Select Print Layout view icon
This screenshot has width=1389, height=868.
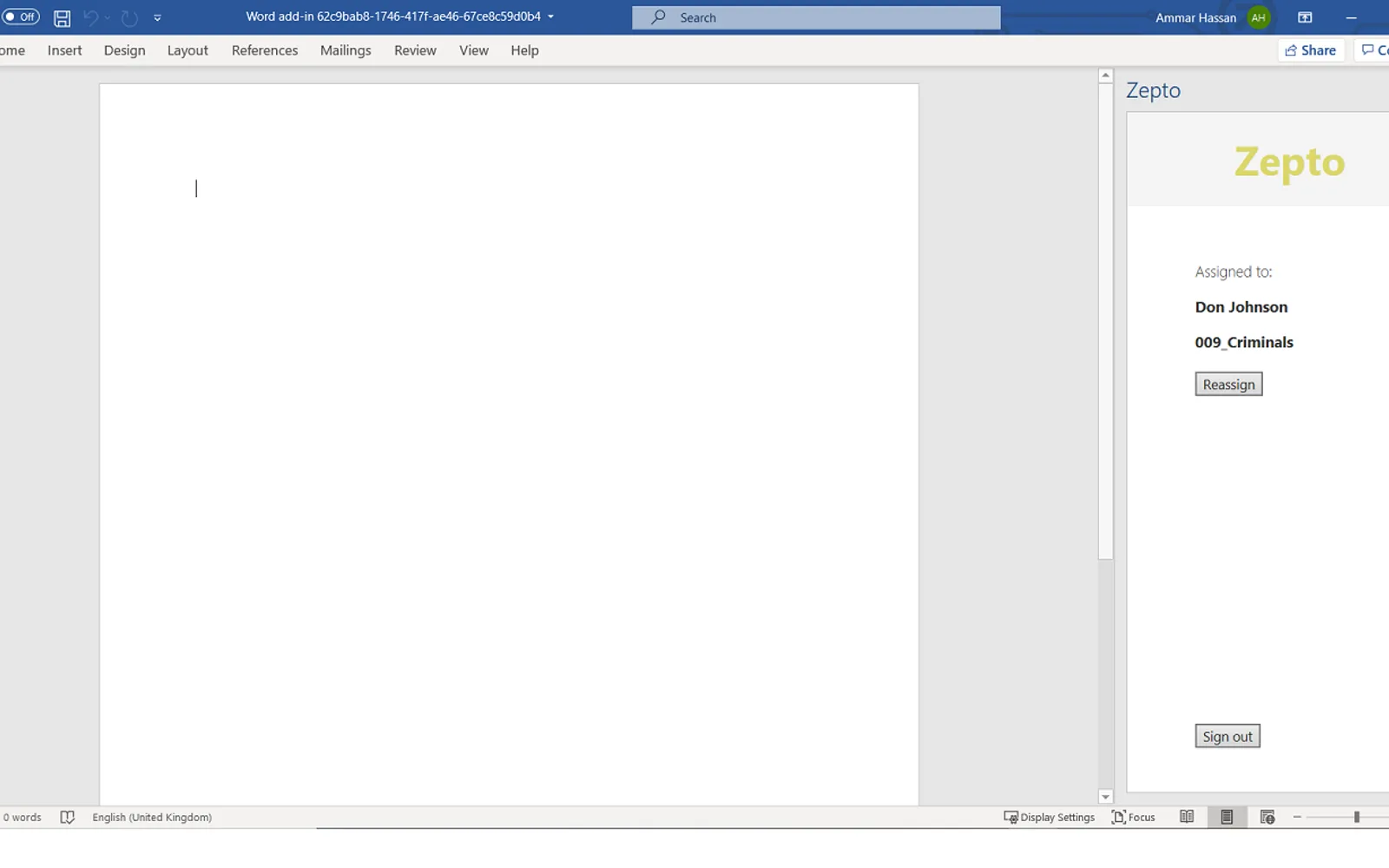[x=1227, y=817]
